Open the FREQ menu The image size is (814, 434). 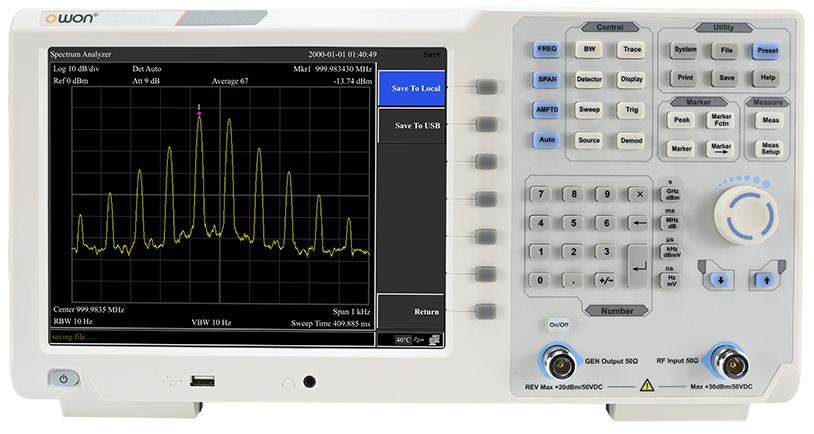click(x=546, y=48)
